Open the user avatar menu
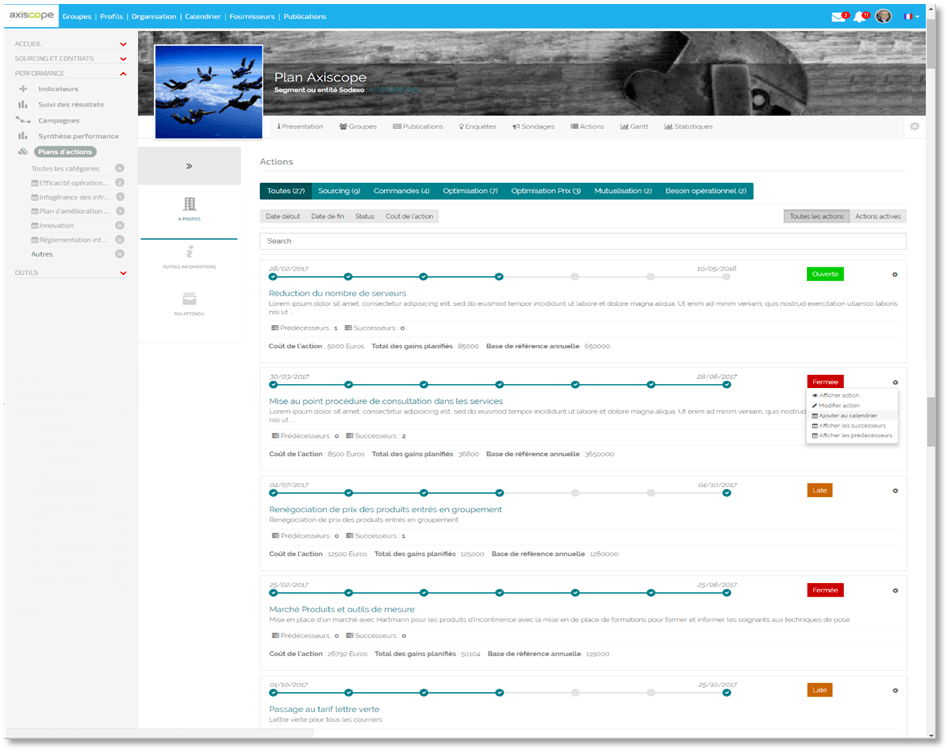The width and height of the screenshot is (949, 752). point(884,16)
